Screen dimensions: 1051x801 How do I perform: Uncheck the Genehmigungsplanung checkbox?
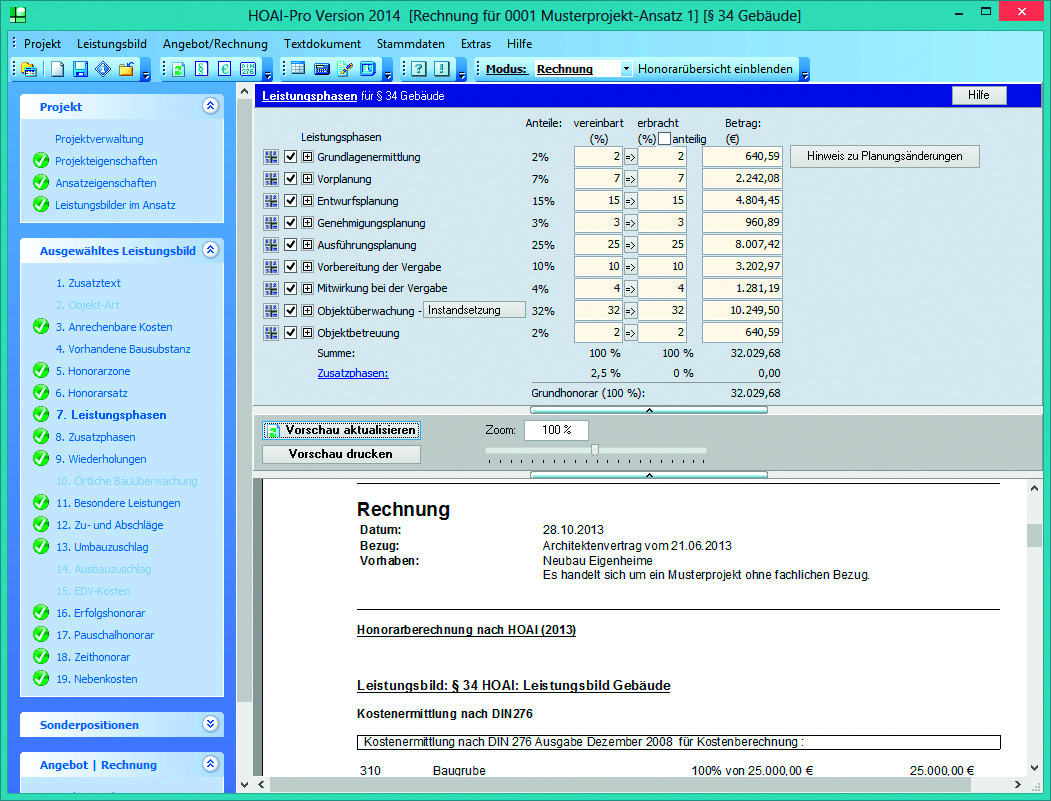[x=290, y=223]
